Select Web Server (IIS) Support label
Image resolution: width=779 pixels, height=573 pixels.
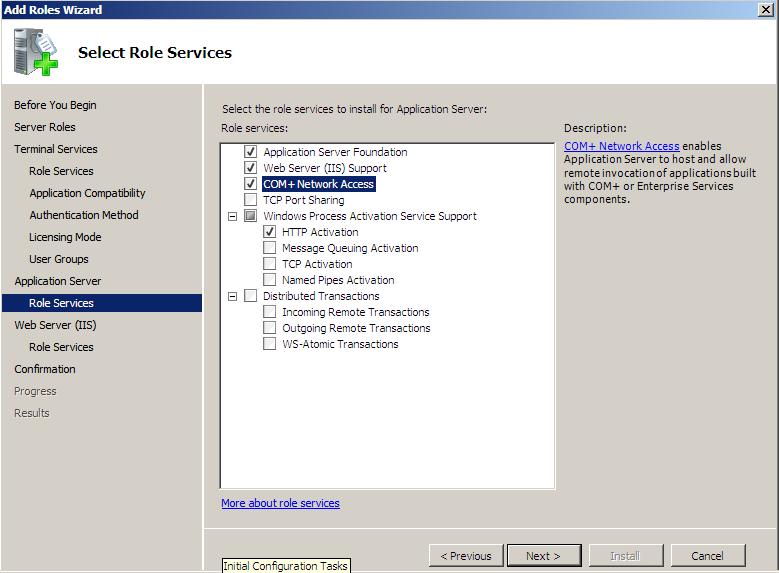pyautogui.click(x=325, y=168)
